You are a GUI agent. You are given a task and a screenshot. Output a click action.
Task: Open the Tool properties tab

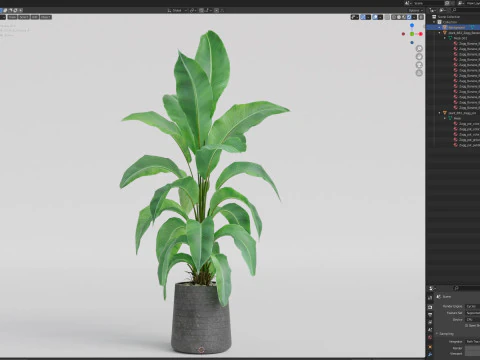(x=430, y=298)
